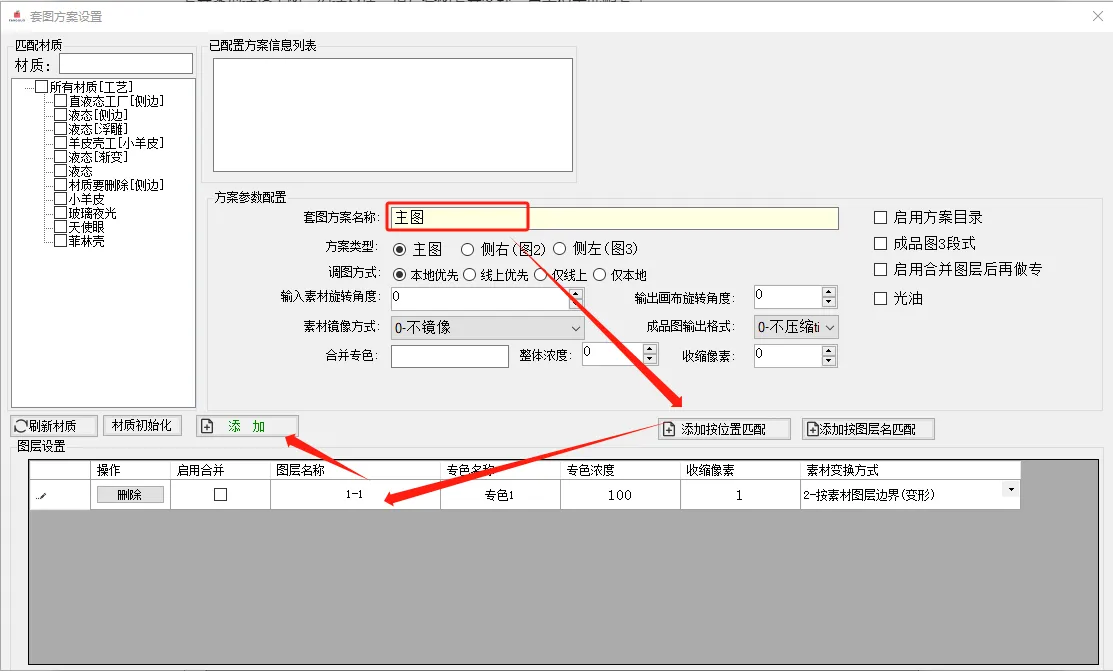Check the 小羊皮 material

pos(61,199)
